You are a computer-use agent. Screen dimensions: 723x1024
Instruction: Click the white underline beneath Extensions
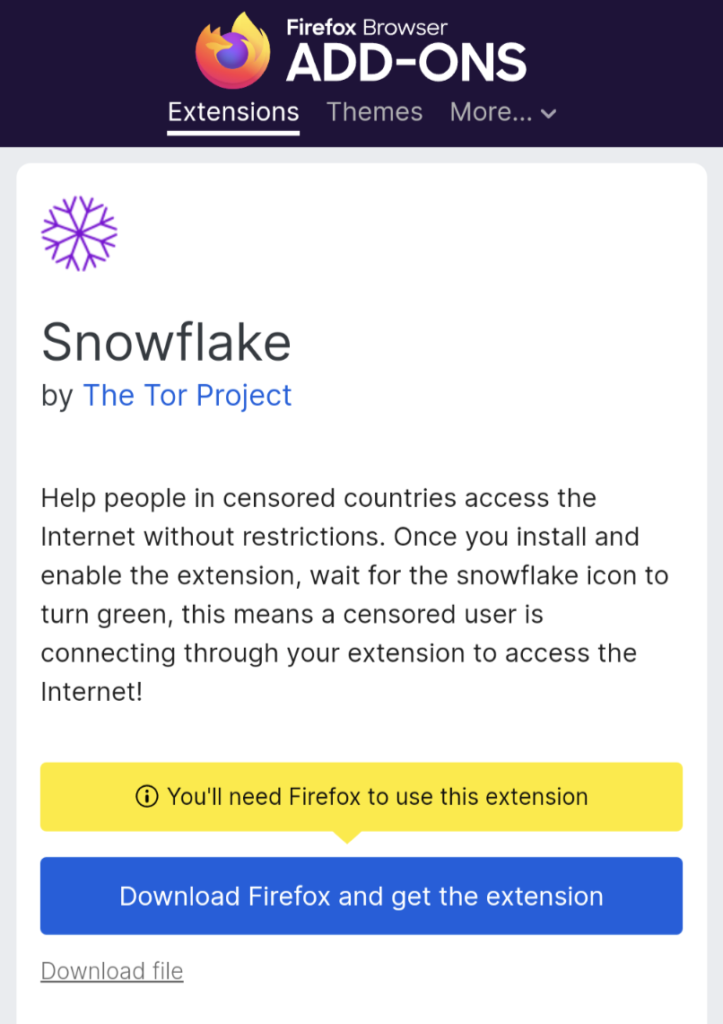[x=233, y=133]
